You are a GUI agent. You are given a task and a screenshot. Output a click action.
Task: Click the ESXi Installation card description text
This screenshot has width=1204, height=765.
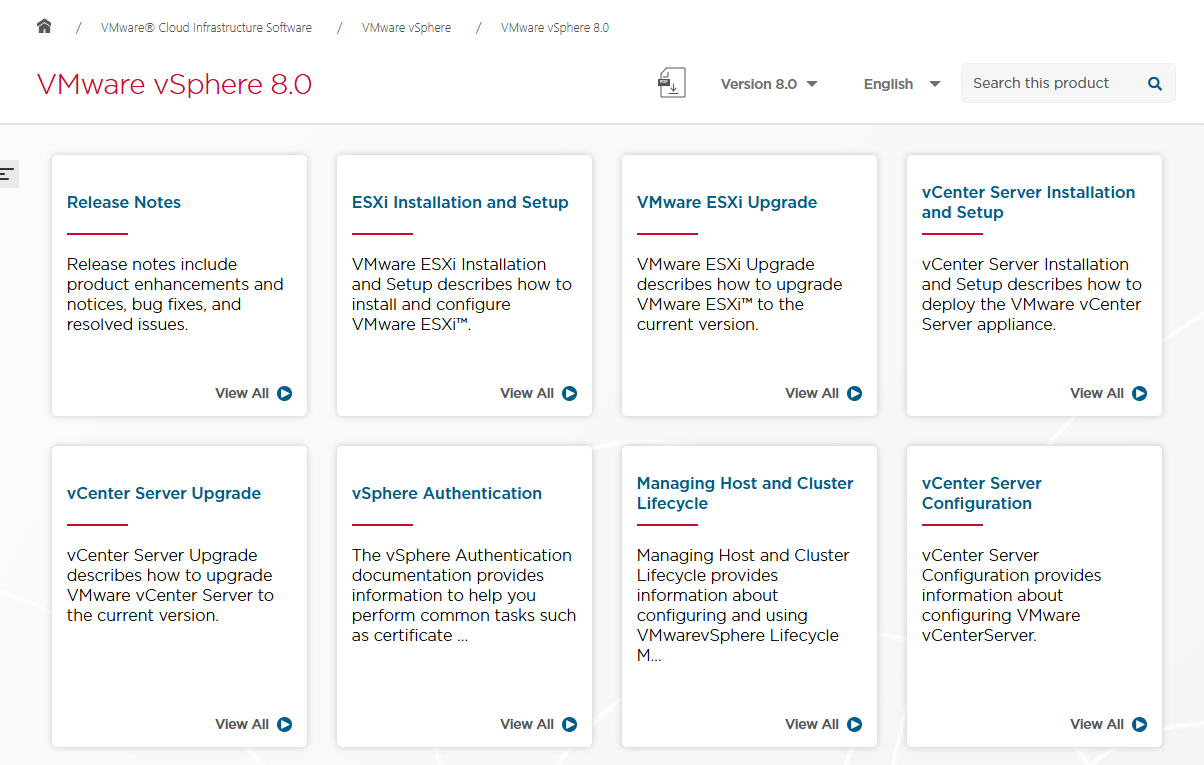462,294
